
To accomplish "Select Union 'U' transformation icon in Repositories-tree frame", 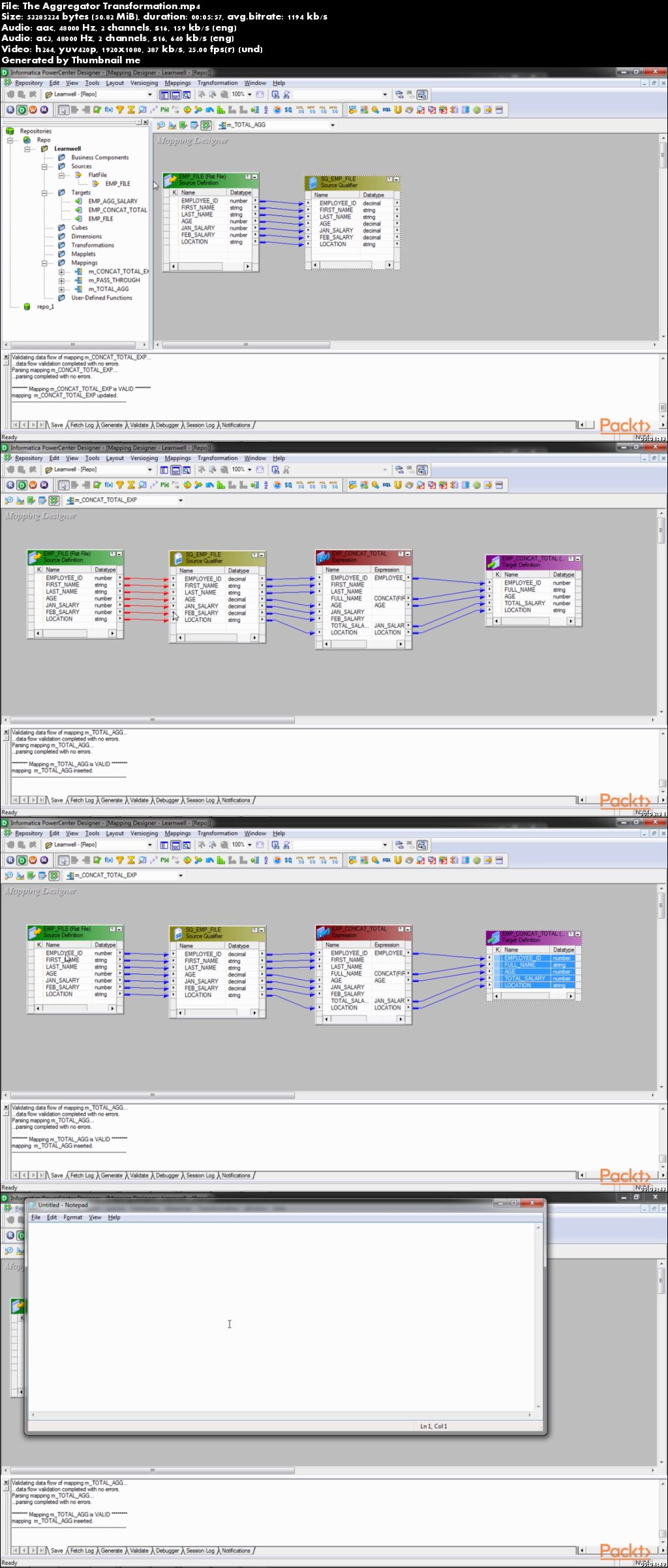I will click(x=398, y=110).
